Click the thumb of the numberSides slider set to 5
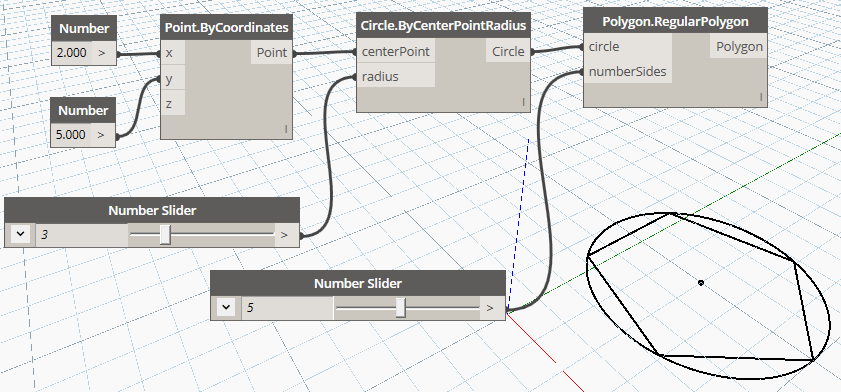Image resolution: width=841 pixels, height=392 pixels. pyautogui.click(x=401, y=308)
